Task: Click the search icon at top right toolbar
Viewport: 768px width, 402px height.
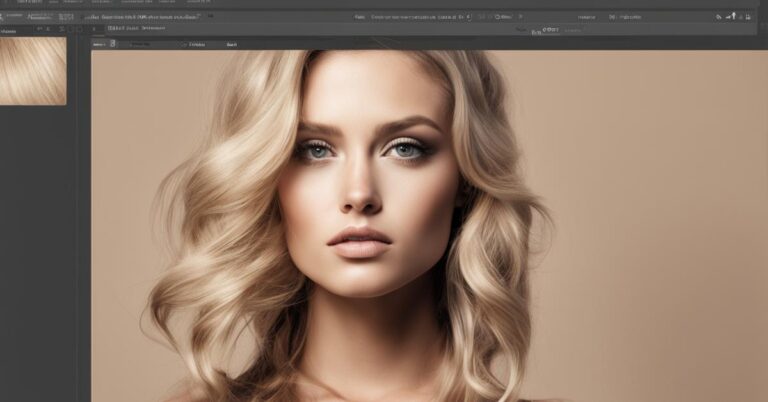Action: click(718, 17)
